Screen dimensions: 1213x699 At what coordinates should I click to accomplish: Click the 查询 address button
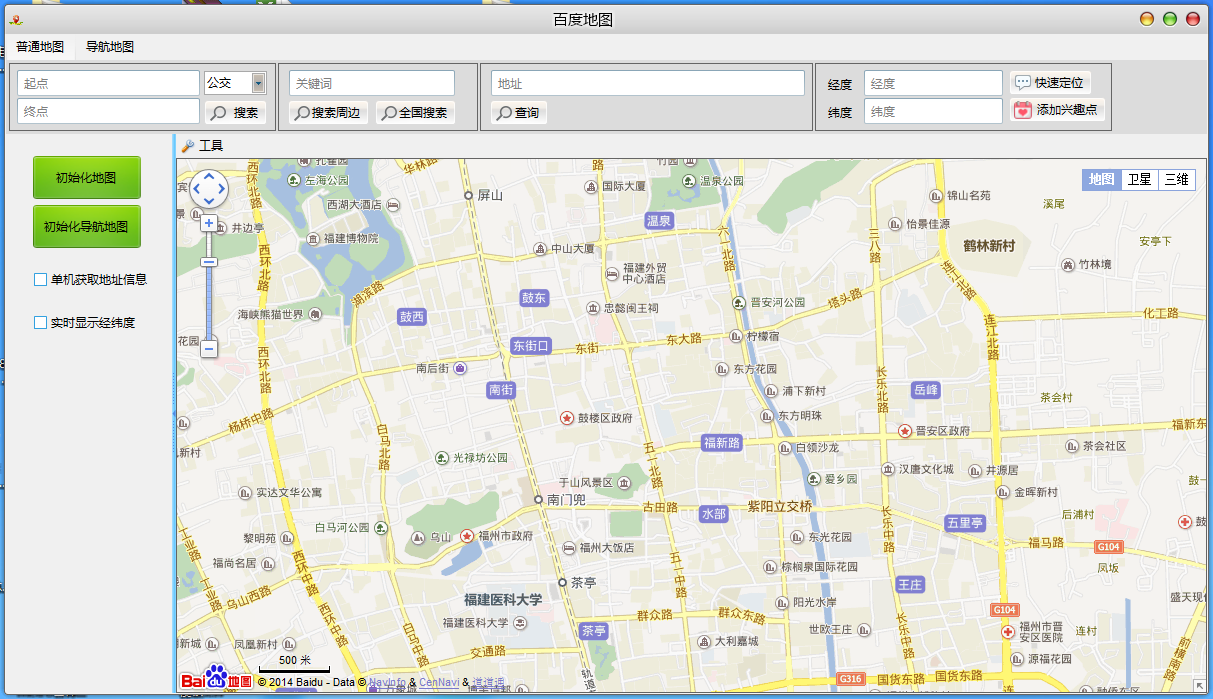click(x=520, y=113)
